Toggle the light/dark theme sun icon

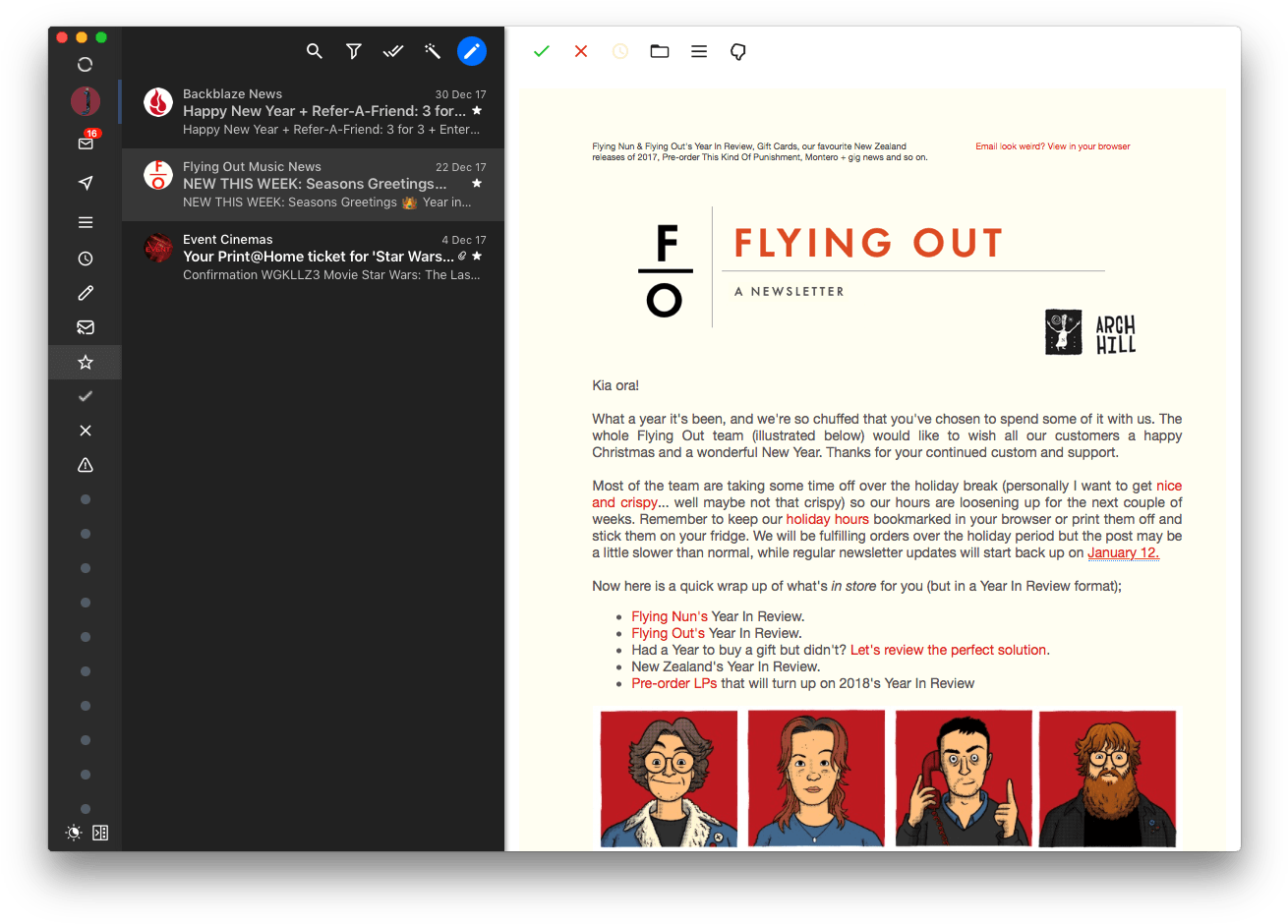74,833
